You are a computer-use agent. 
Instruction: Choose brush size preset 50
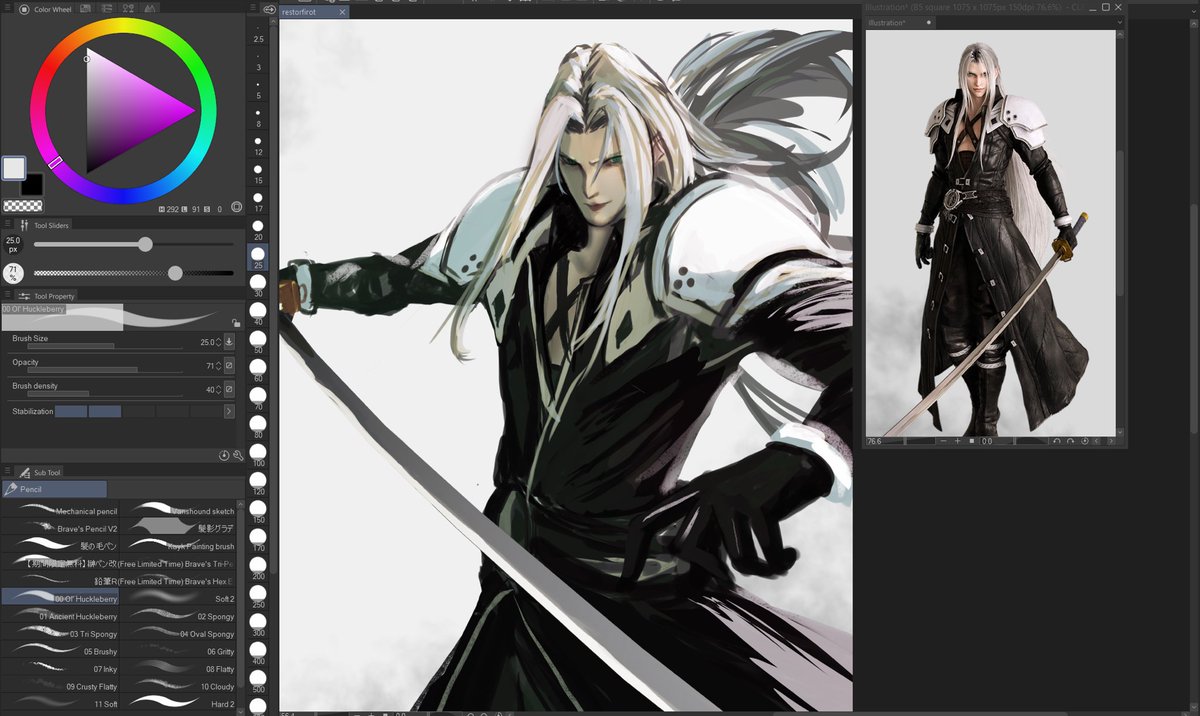[258, 341]
